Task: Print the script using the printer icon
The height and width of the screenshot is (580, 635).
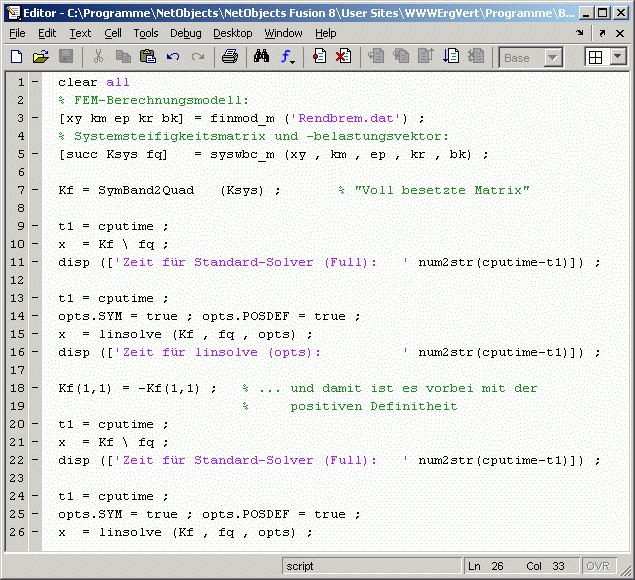Action: tap(229, 57)
